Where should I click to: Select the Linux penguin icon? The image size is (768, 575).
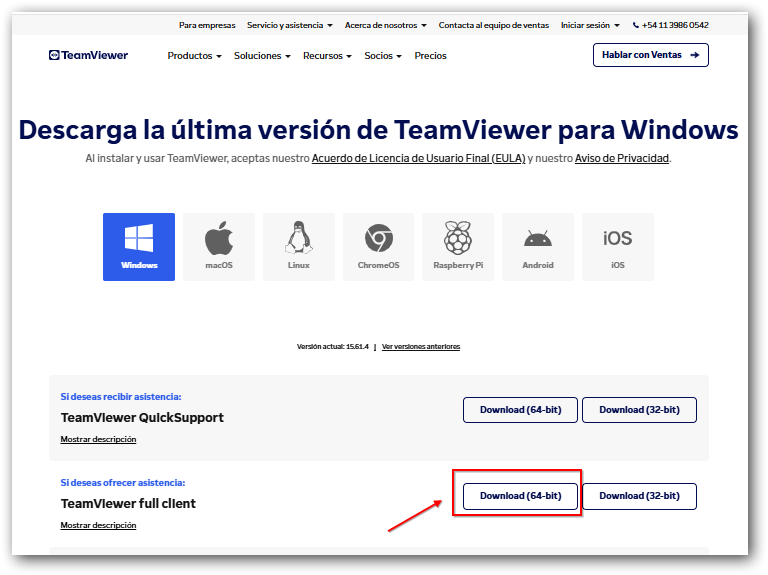pos(298,246)
